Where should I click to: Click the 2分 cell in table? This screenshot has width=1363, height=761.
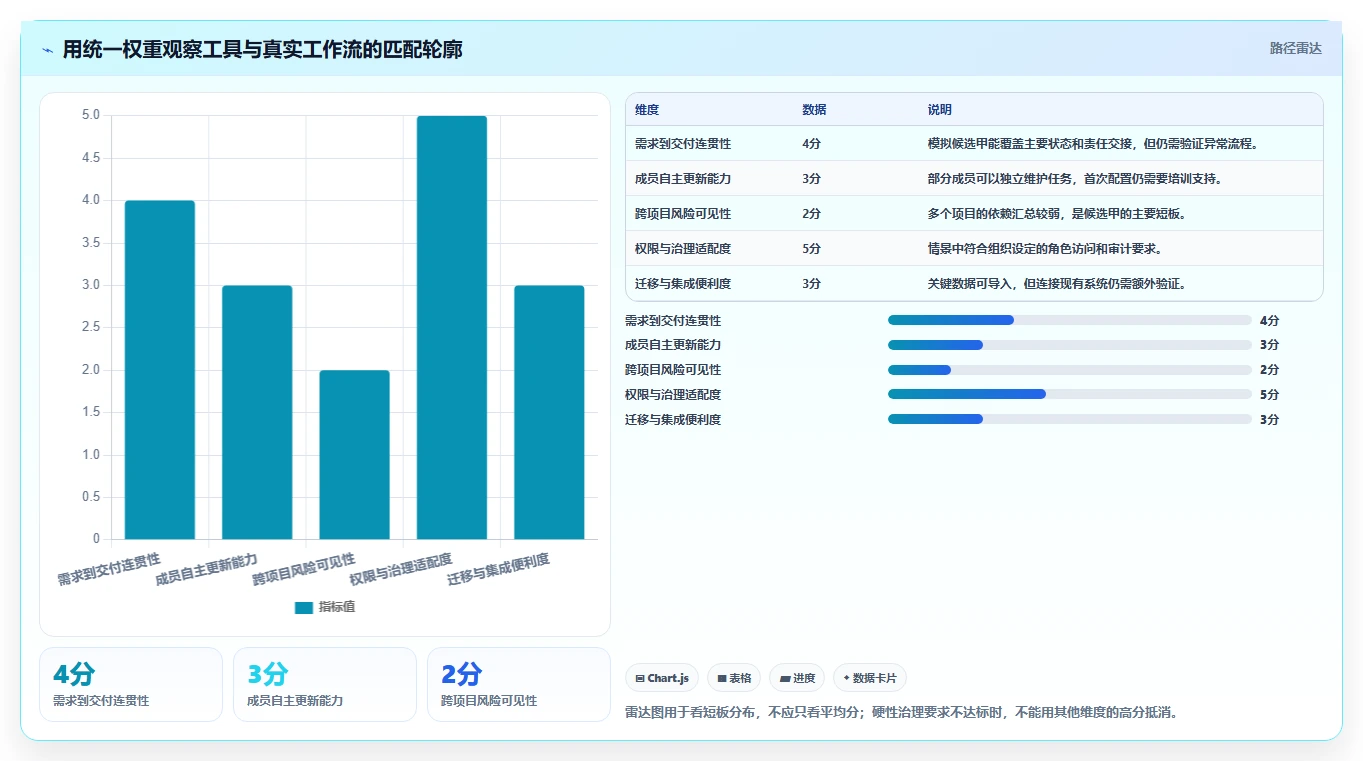(x=811, y=214)
